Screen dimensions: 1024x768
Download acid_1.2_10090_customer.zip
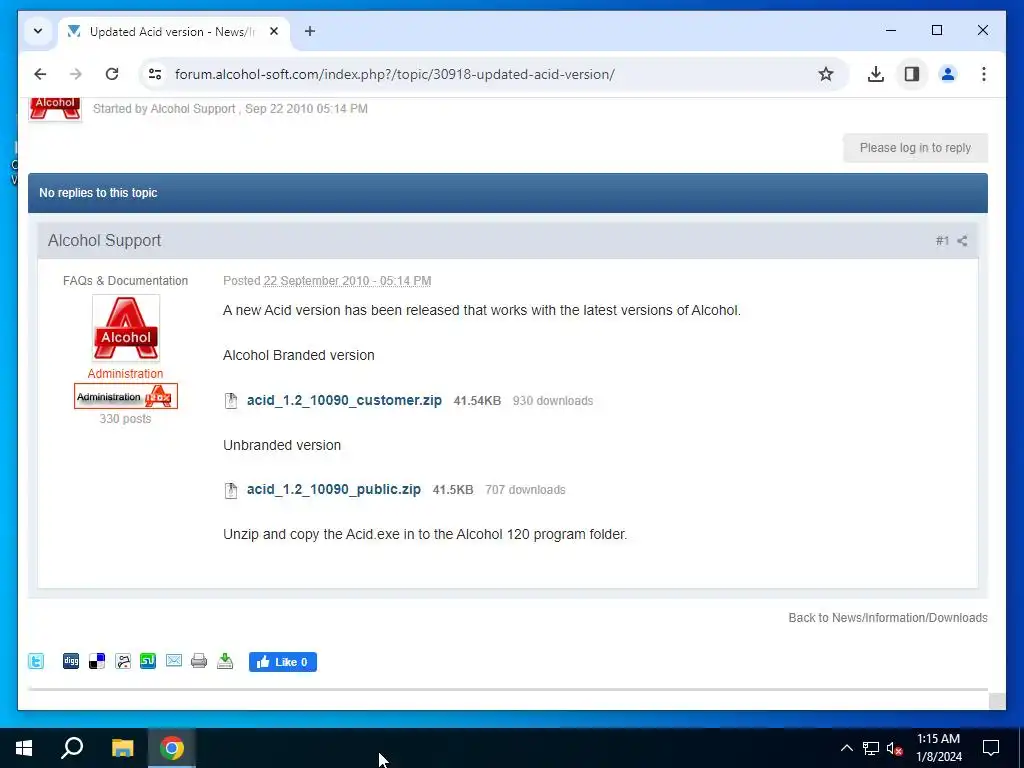click(x=344, y=400)
